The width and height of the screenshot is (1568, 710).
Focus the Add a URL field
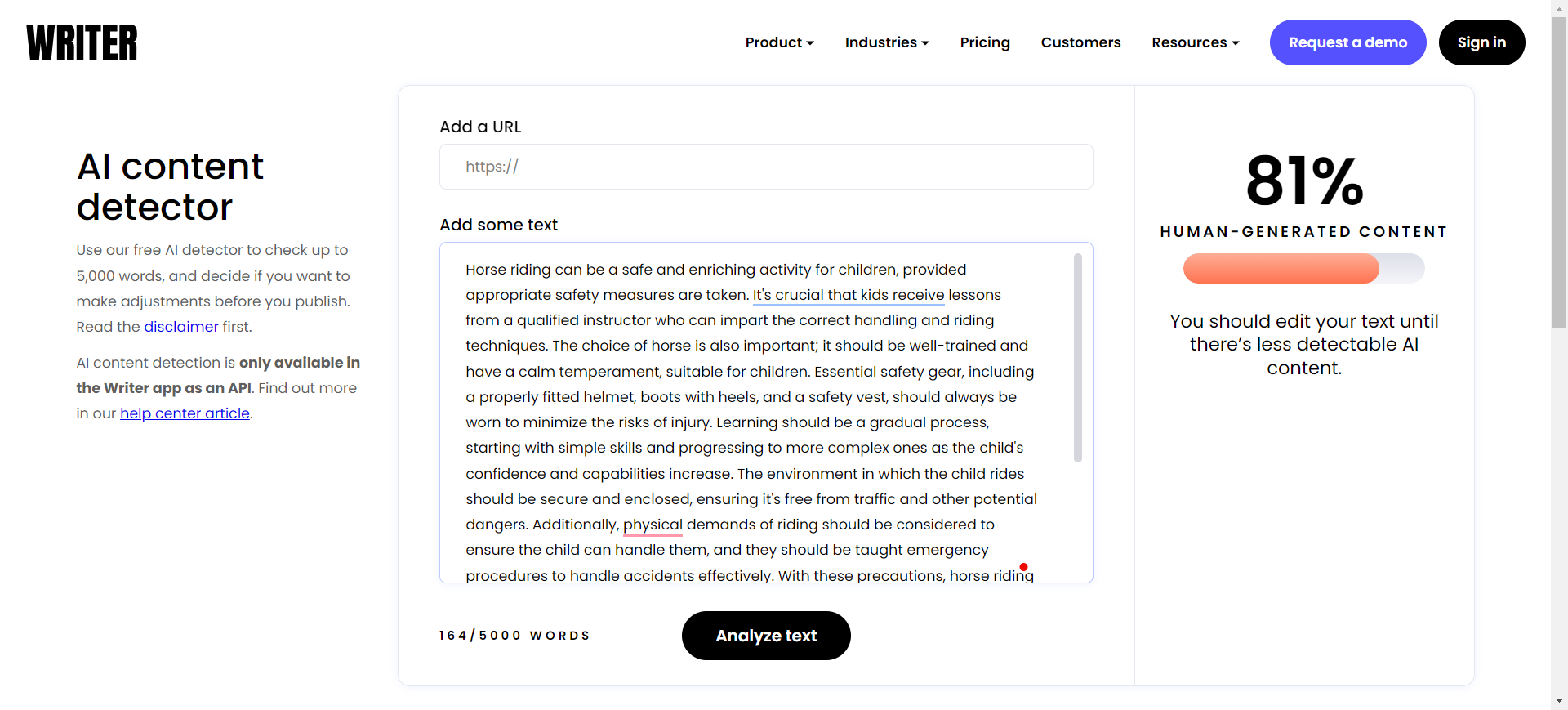[766, 167]
